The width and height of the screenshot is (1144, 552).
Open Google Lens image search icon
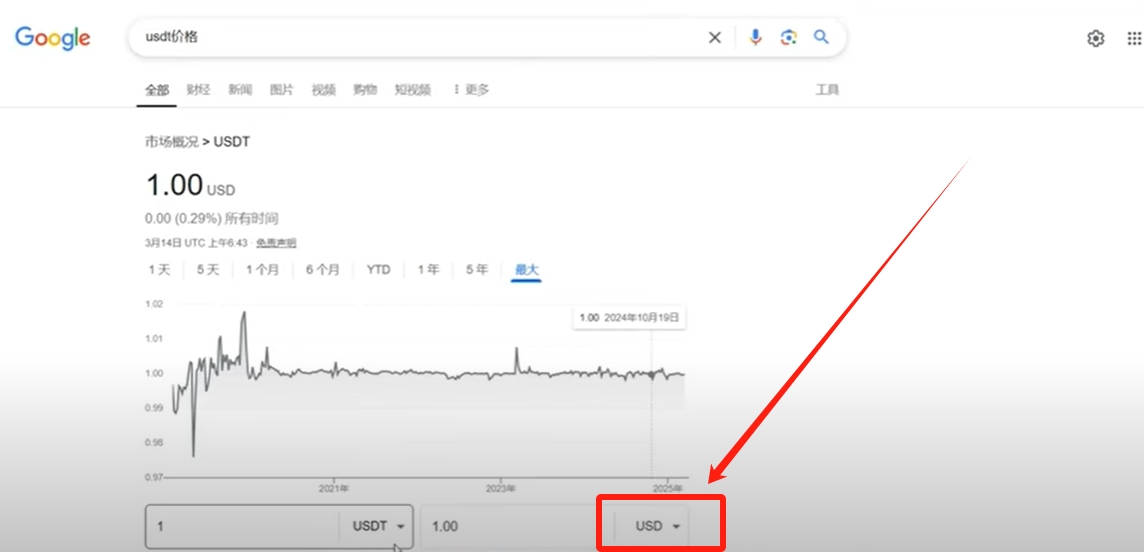pos(788,38)
